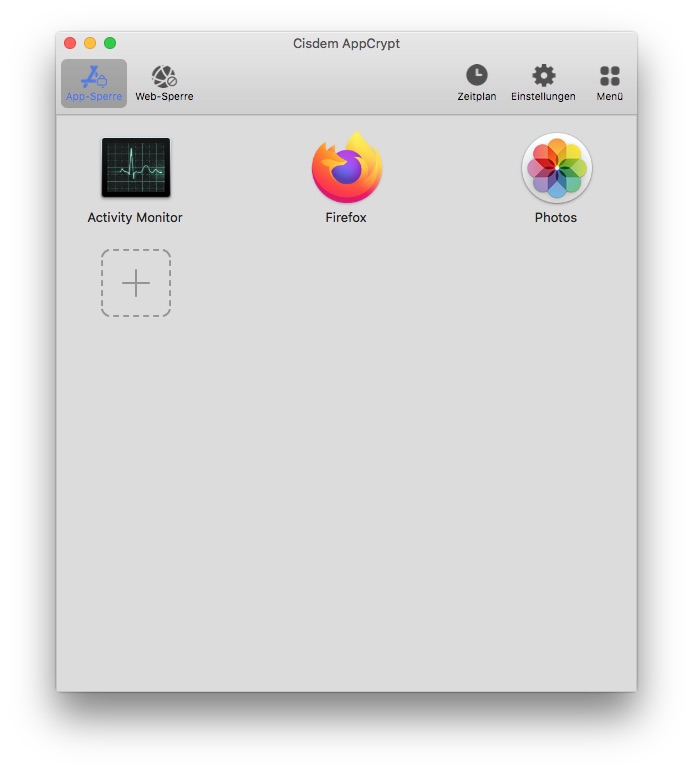Switch to the Web-Sperre icon
Screen dimensions: 693x772
click(x=164, y=76)
